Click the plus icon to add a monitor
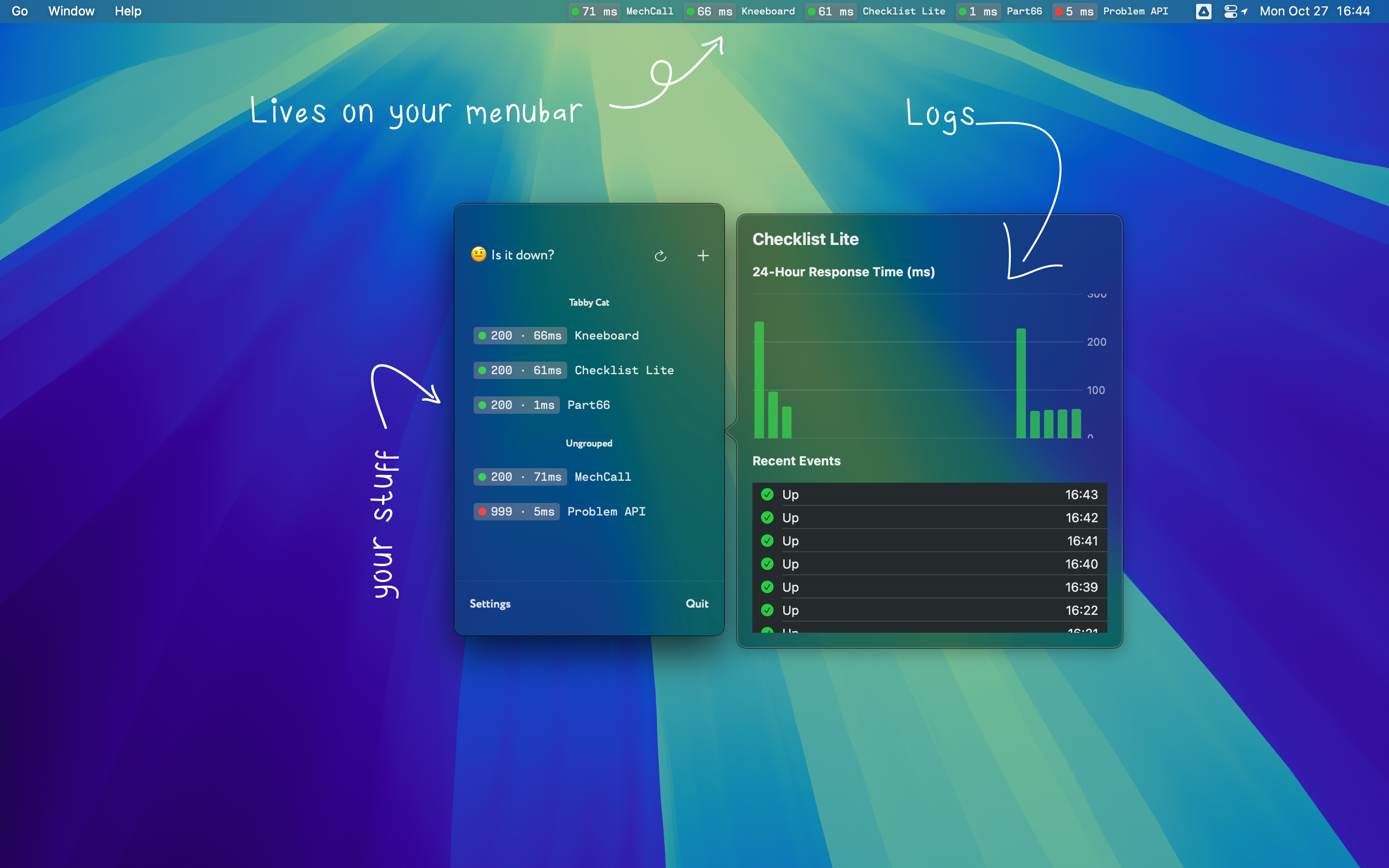Image resolution: width=1389 pixels, height=868 pixels. tap(703, 256)
